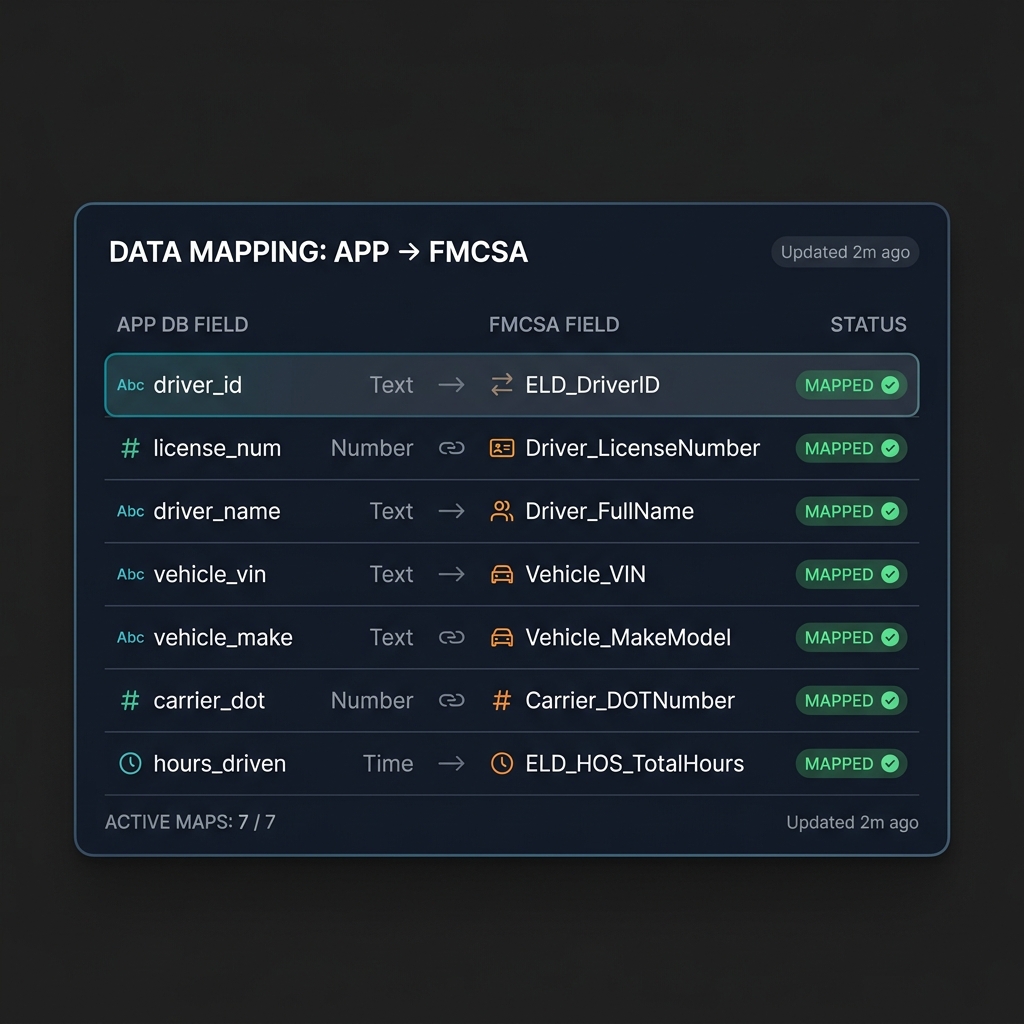The image size is (1024, 1024).
Task: Click the Time type label for hours_driven
Action: pyautogui.click(x=388, y=763)
